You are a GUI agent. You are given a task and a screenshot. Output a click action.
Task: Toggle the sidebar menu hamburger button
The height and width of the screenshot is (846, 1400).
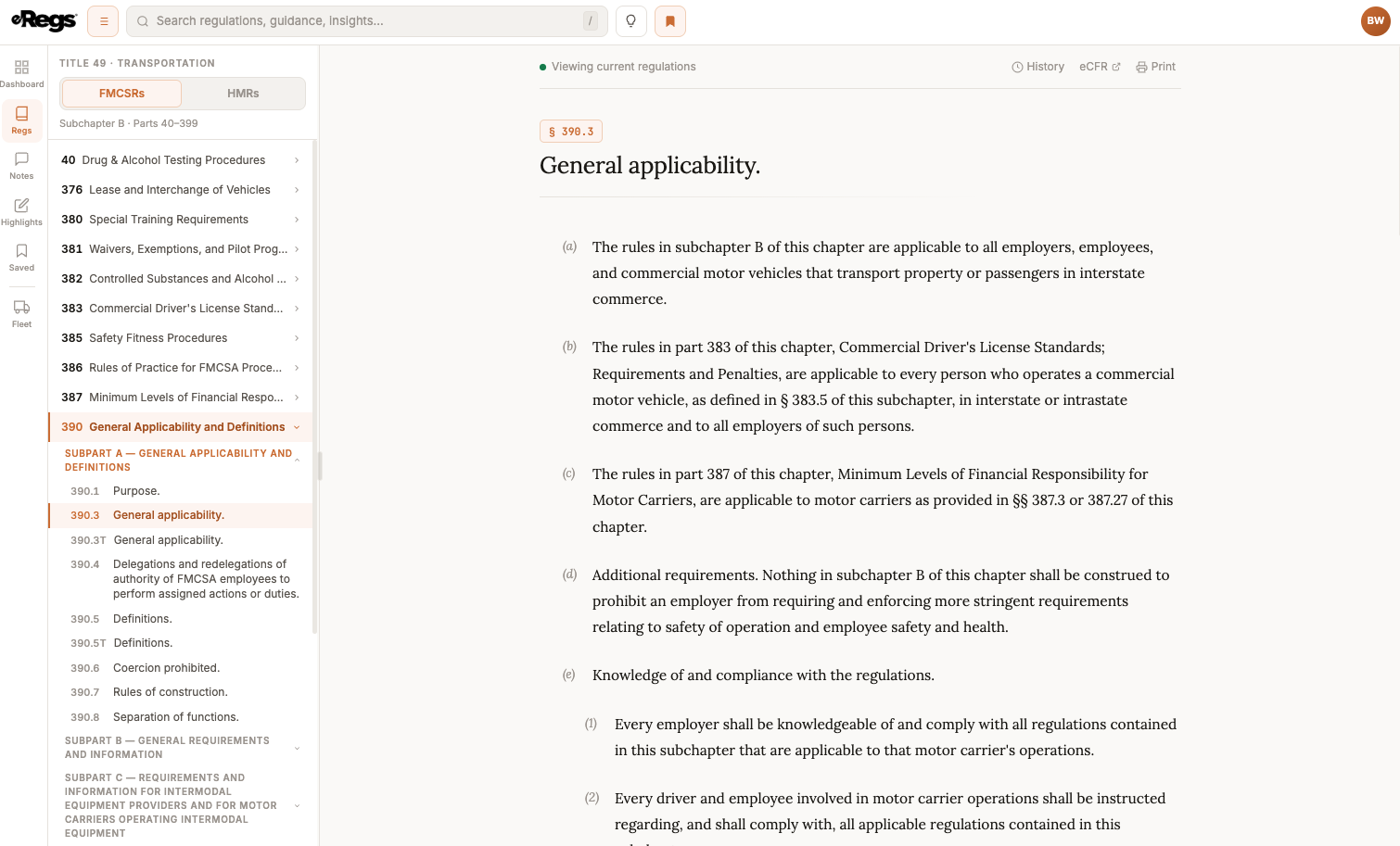tap(103, 21)
